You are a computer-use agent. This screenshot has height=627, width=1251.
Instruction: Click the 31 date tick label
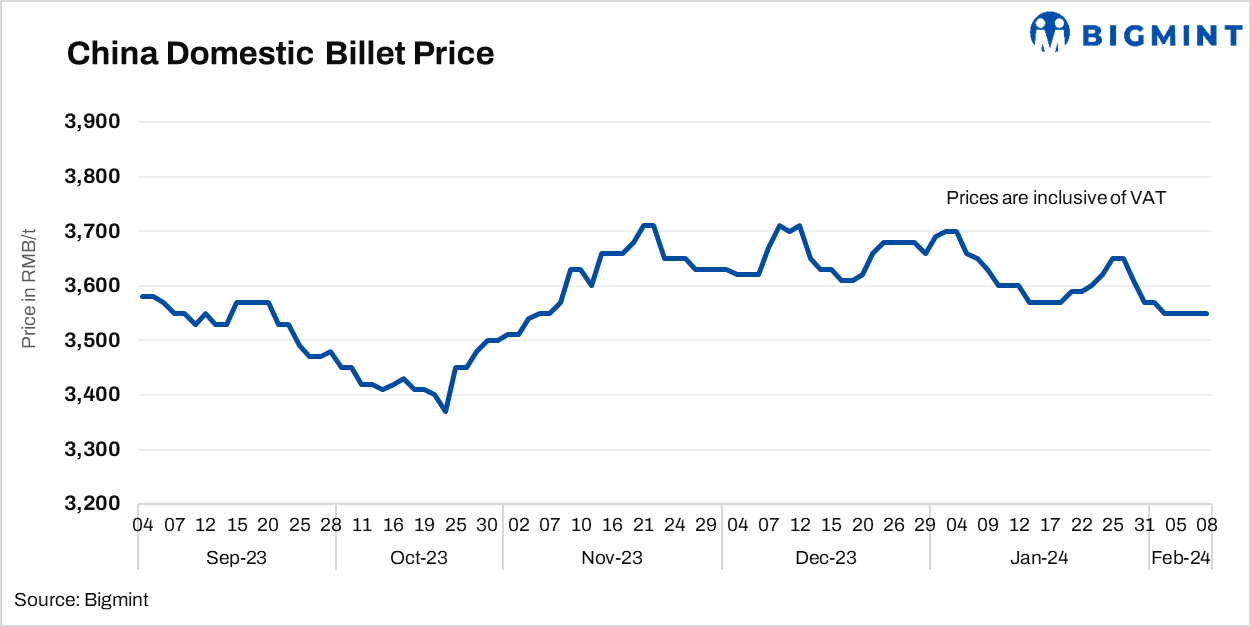coord(1145,524)
